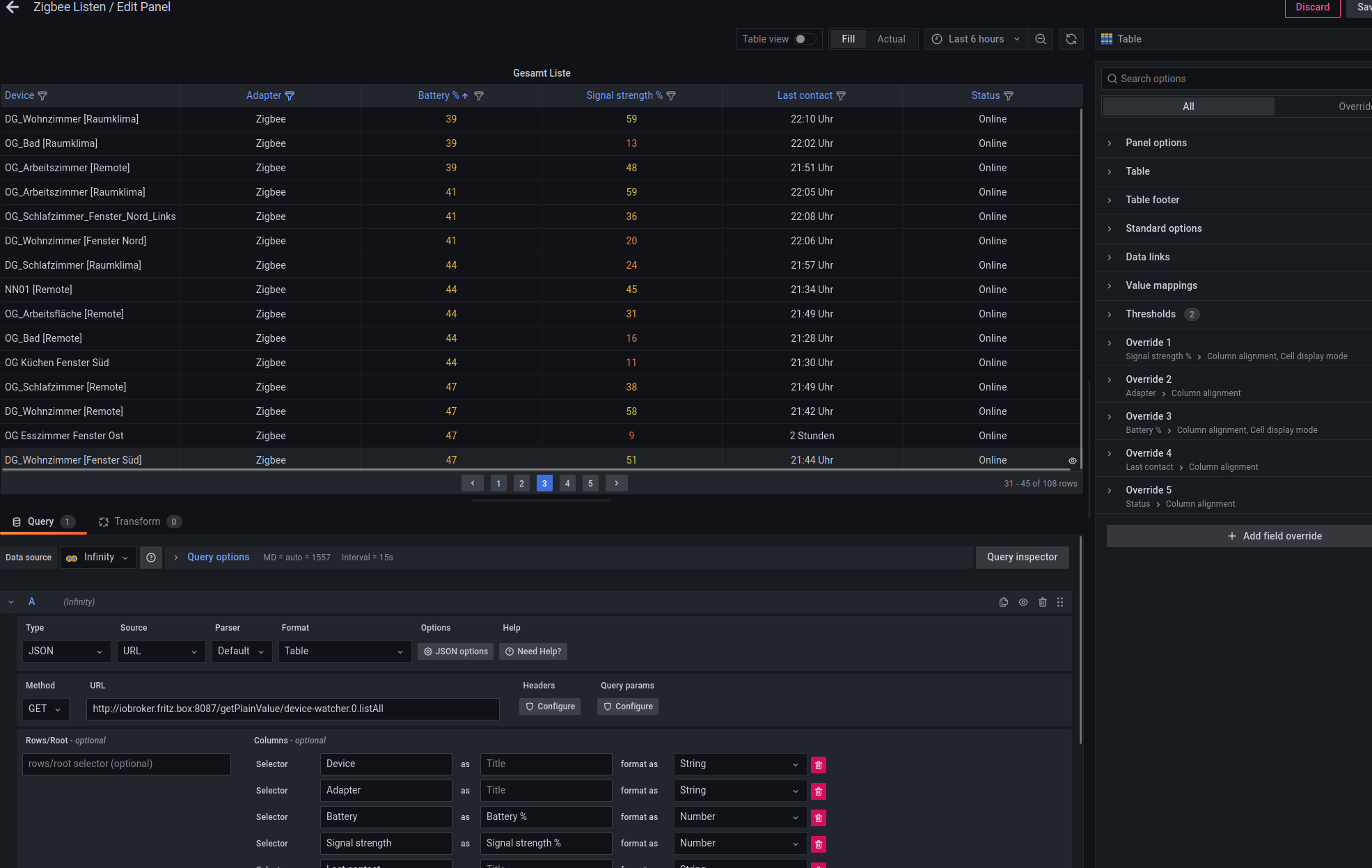Grab the query A drag handle
Image resolution: width=1372 pixels, height=868 pixels.
(x=1060, y=602)
